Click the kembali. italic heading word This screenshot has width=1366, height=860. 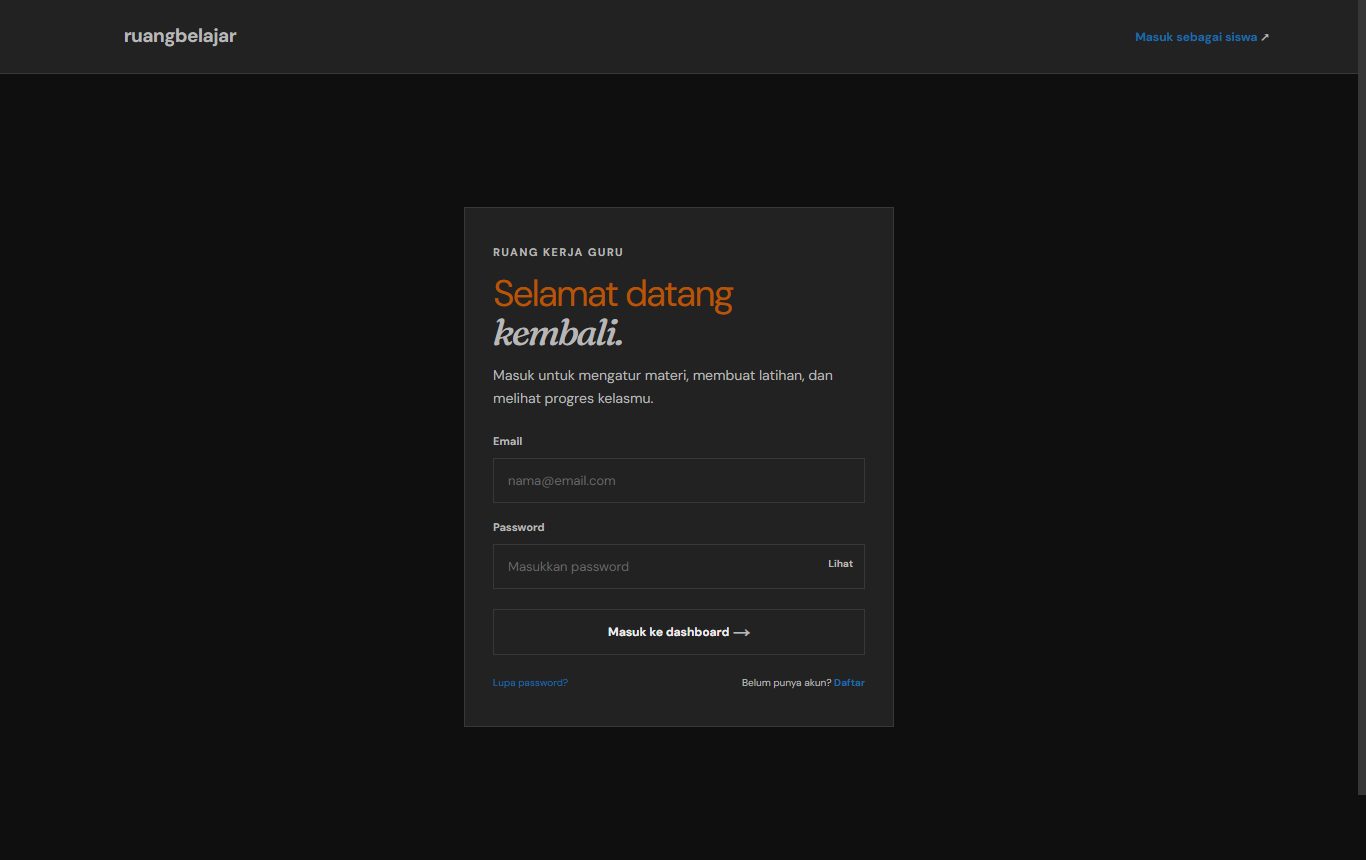[558, 333]
